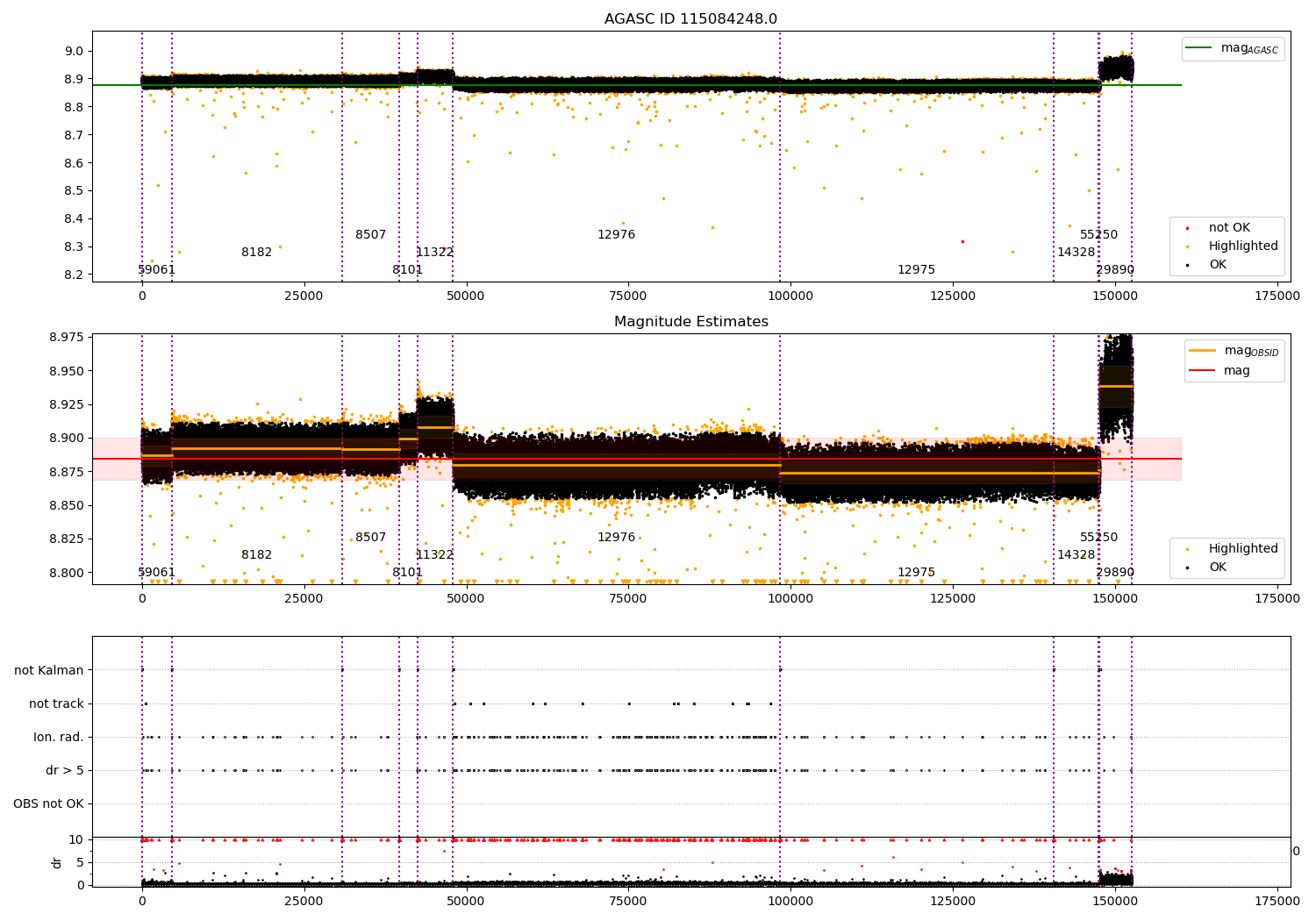Click the rotated "dr" axis label
Viewport: 1316px width, 921px height.
57,862
